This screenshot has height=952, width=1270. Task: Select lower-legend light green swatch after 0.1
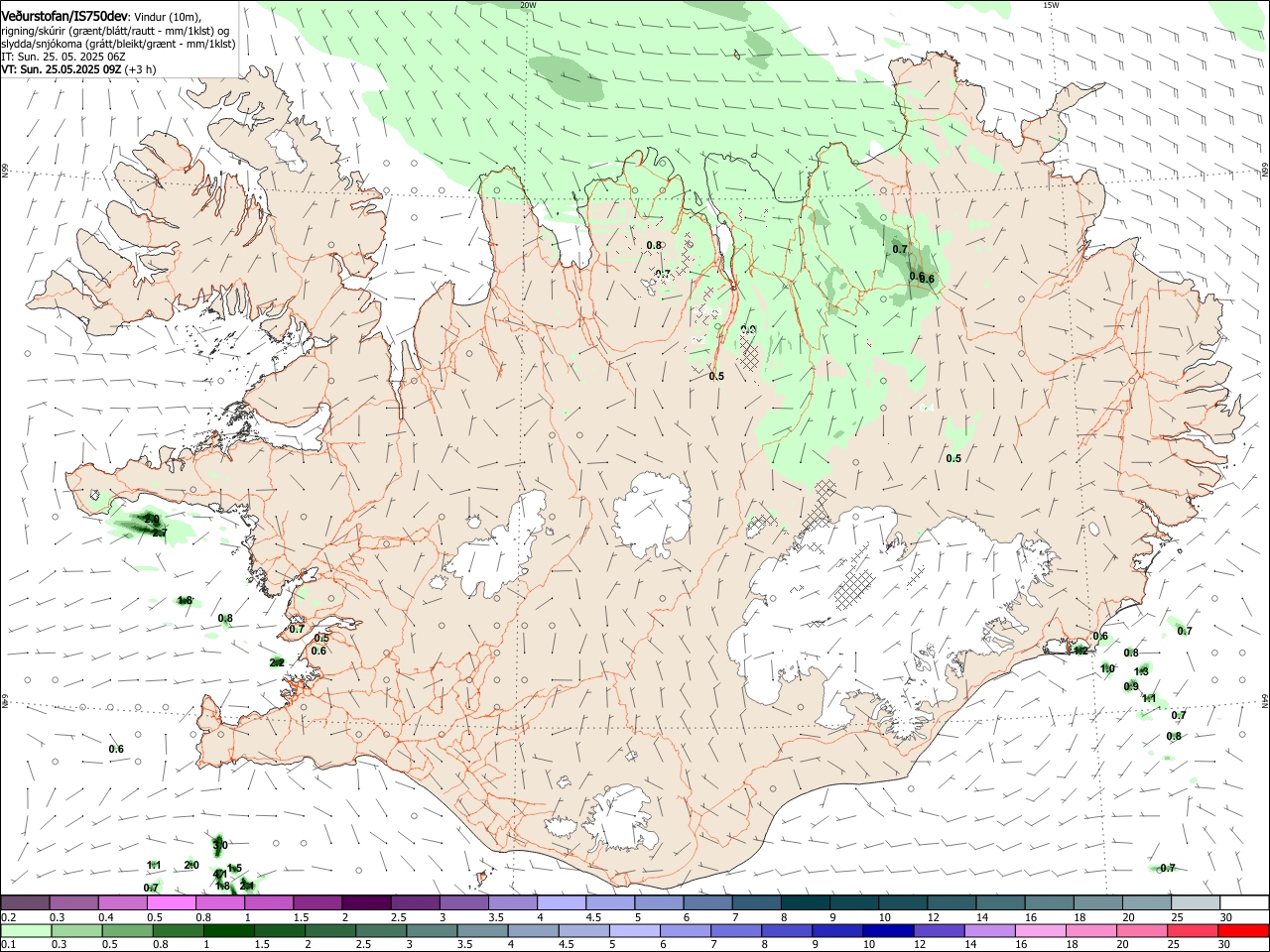26,930
